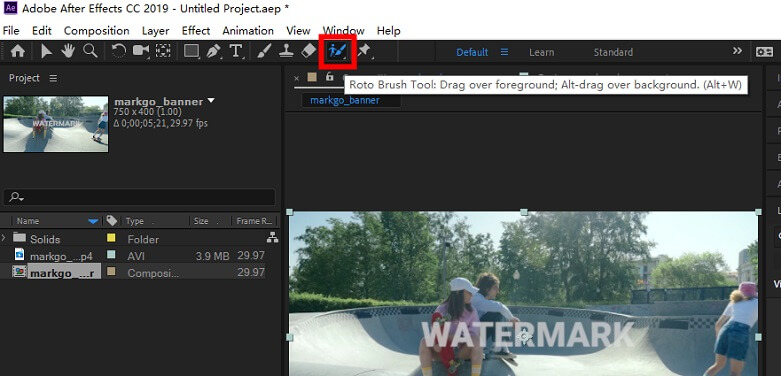Show more workspaces with double chevron
The height and width of the screenshot is (376, 781).
[737, 51]
